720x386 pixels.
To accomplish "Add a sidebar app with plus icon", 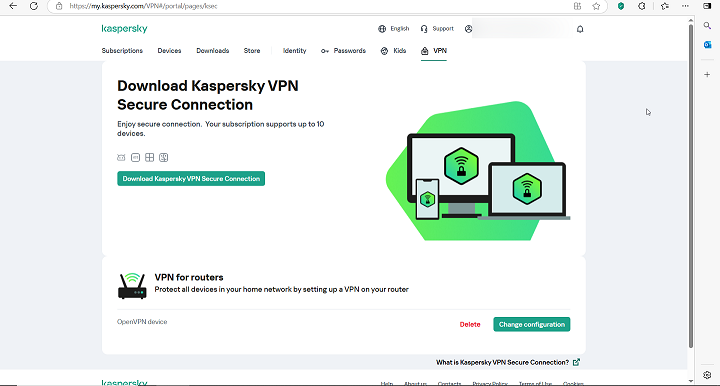I will tap(707, 74).
